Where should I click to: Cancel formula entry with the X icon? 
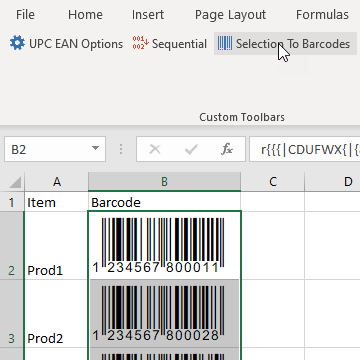155,150
